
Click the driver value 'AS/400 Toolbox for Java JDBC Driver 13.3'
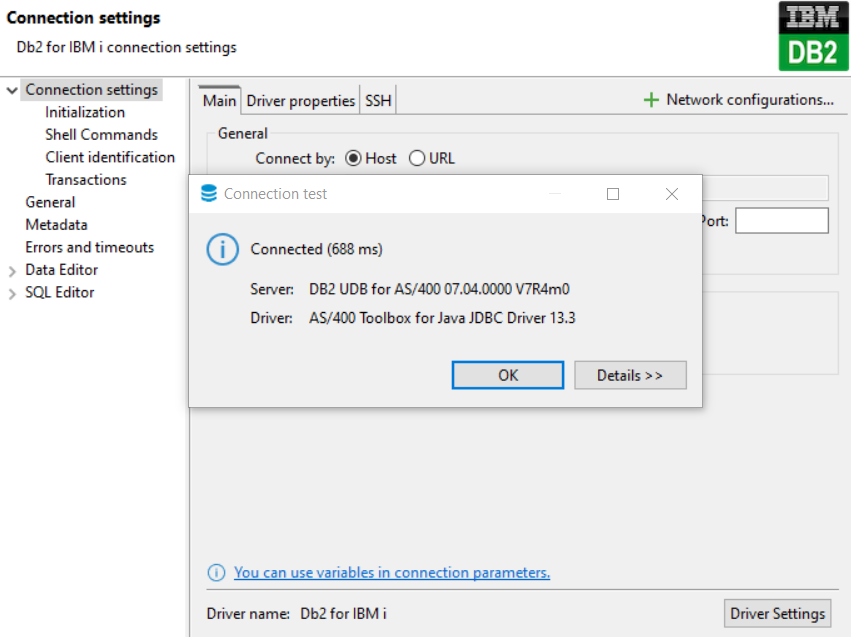pyautogui.click(x=442, y=318)
